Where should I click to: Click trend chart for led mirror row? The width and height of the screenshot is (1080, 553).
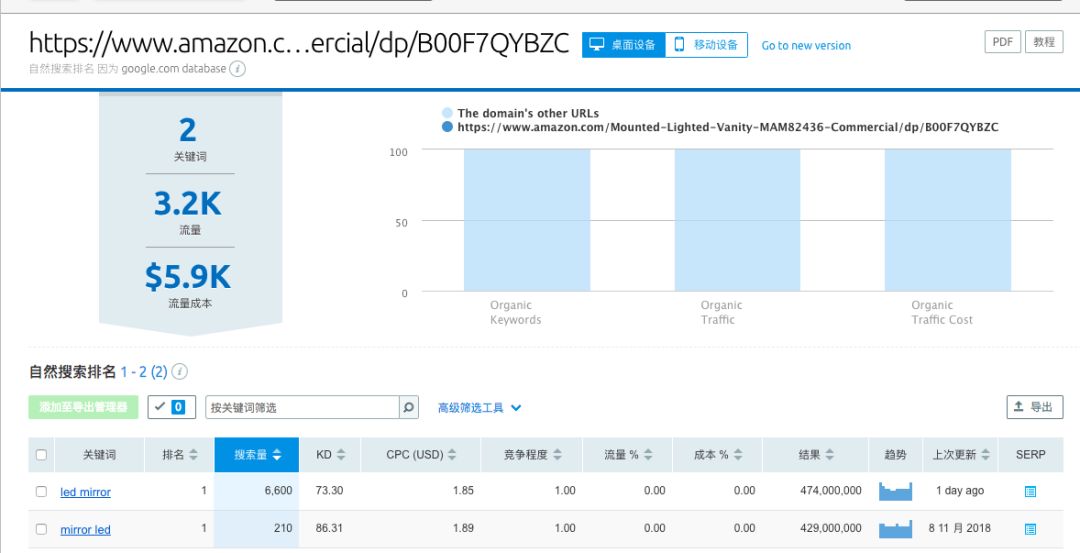pyautogui.click(x=895, y=491)
